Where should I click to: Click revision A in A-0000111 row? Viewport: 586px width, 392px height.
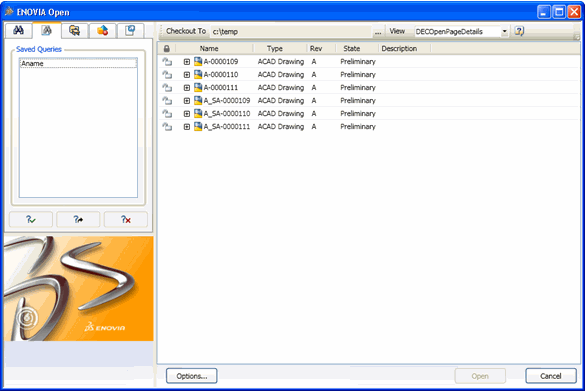(x=314, y=88)
